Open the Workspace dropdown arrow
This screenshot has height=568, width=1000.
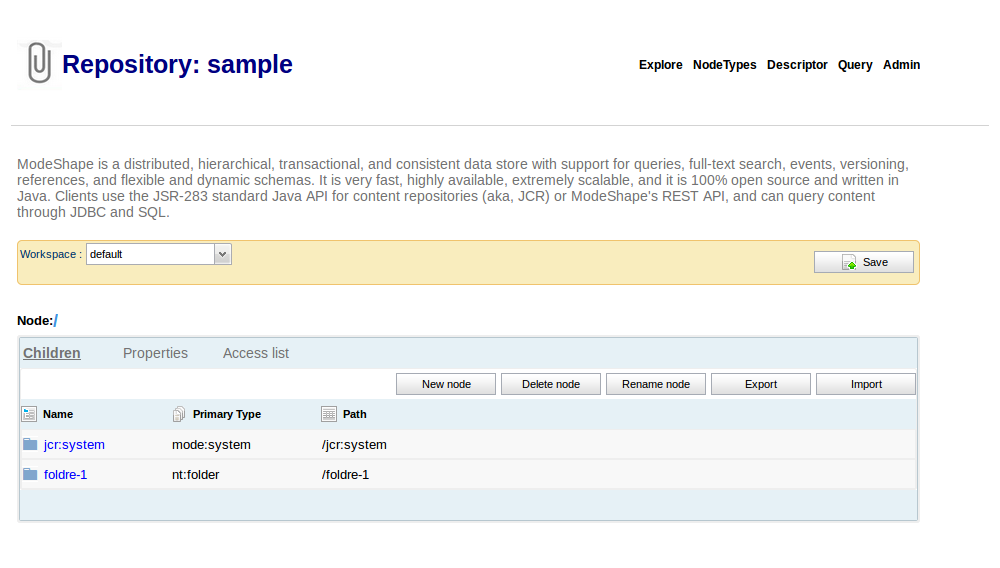pos(222,254)
